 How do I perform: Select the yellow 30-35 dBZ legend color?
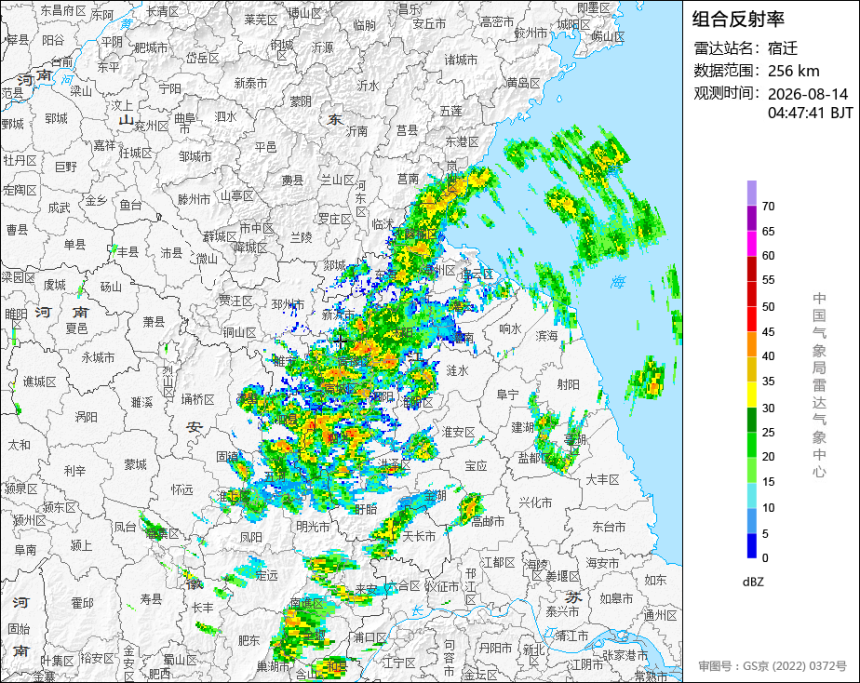(x=751, y=394)
